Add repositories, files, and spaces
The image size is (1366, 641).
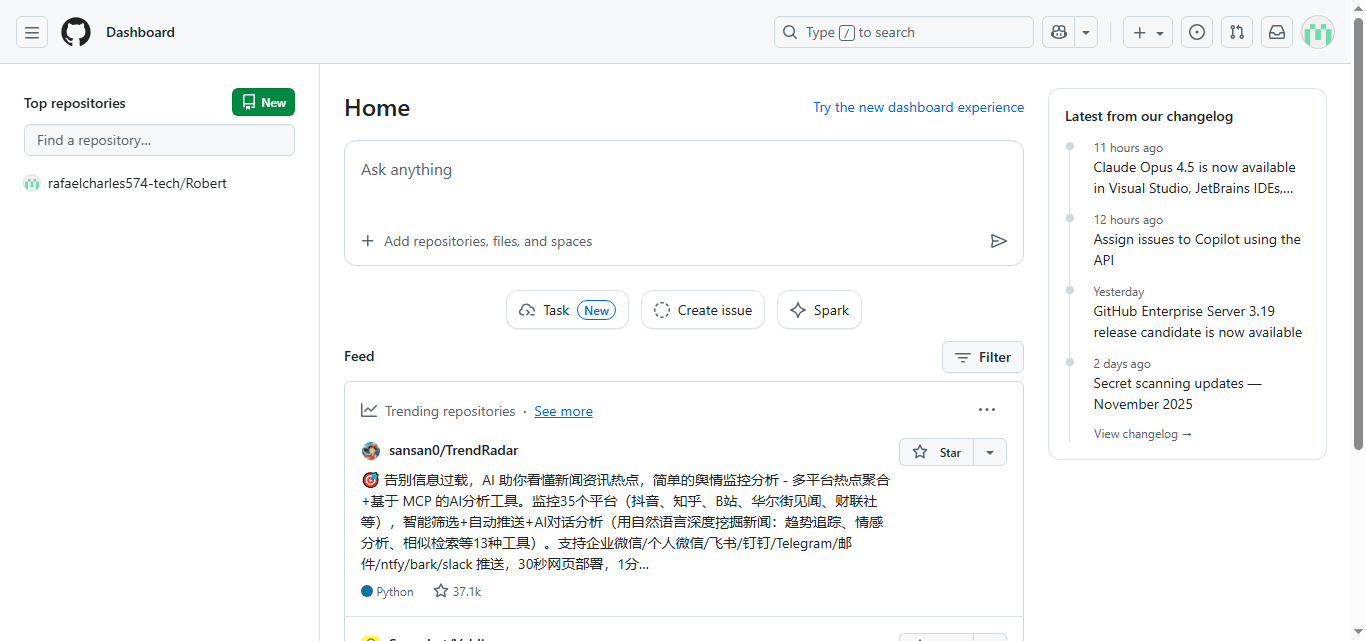tap(477, 241)
